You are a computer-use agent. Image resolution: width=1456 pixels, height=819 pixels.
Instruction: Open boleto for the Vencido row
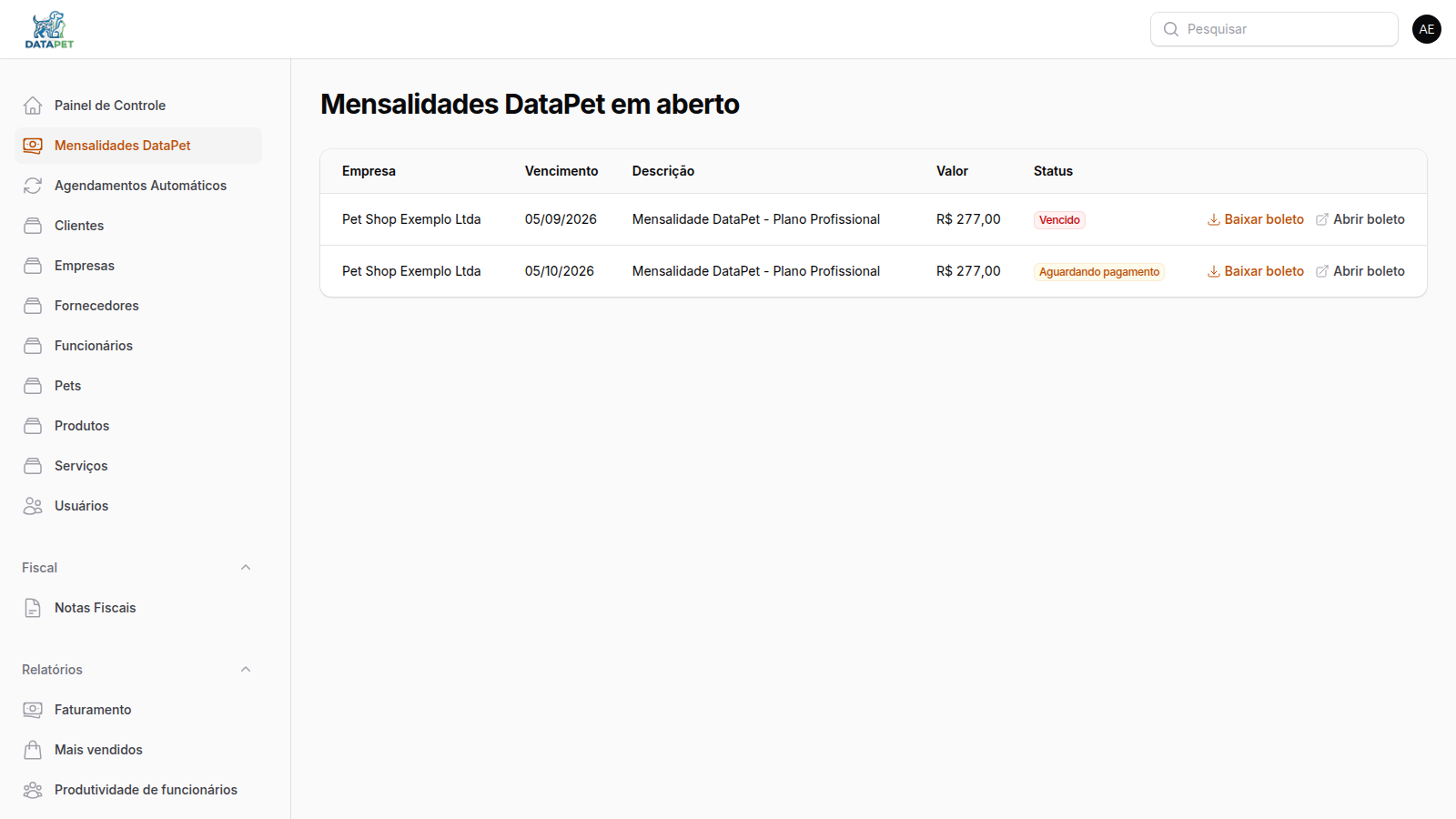click(x=1360, y=219)
